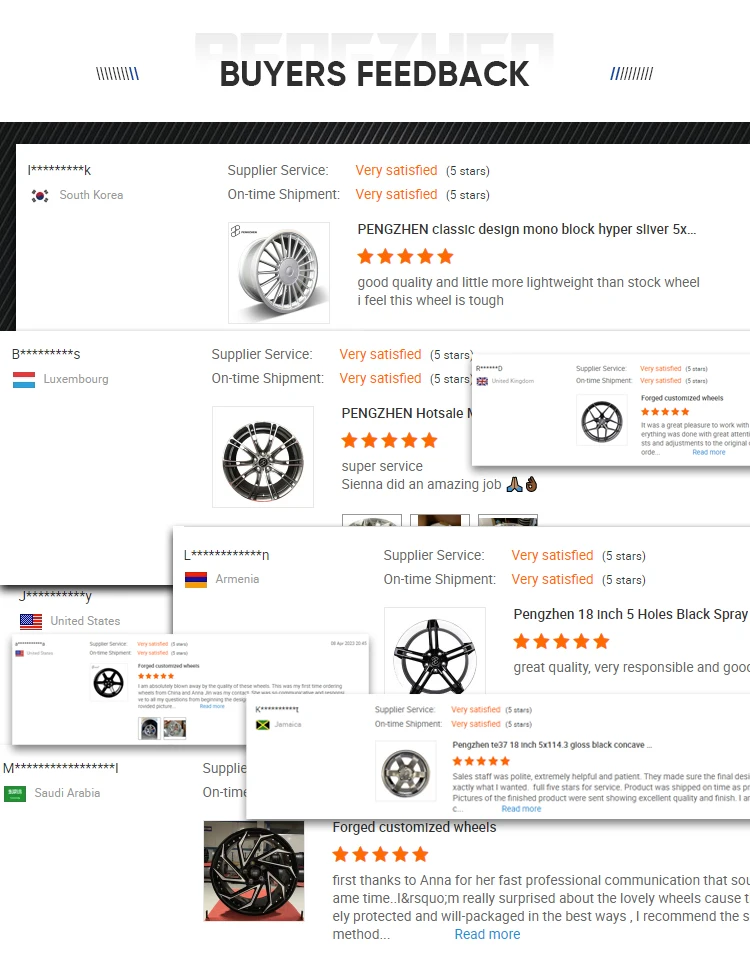Click five-star rating of United Kingdom review
Image resolution: width=750 pixels, height=956 pixels.
tap(665, 412)
